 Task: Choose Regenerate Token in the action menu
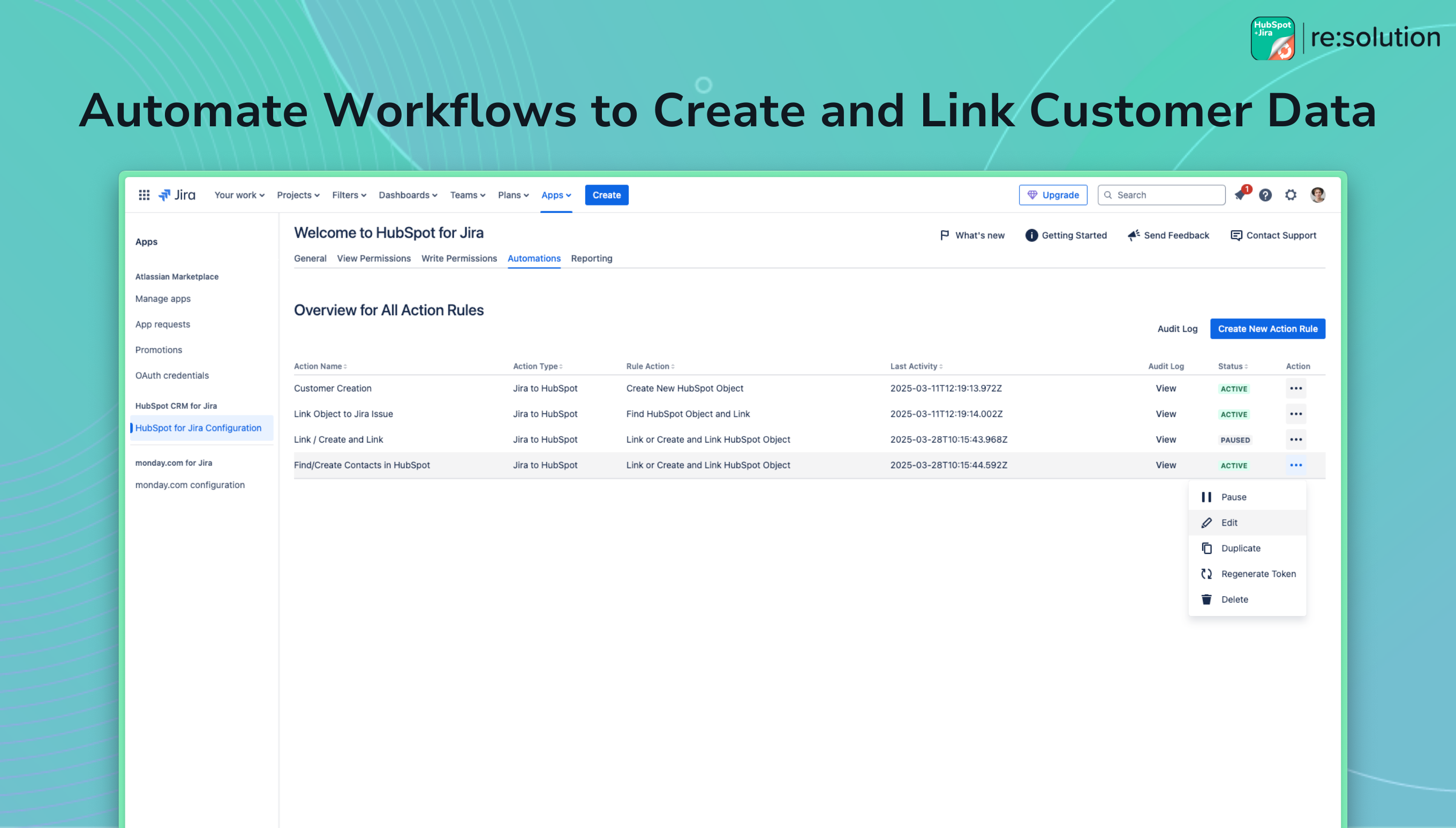point(1258,574)
